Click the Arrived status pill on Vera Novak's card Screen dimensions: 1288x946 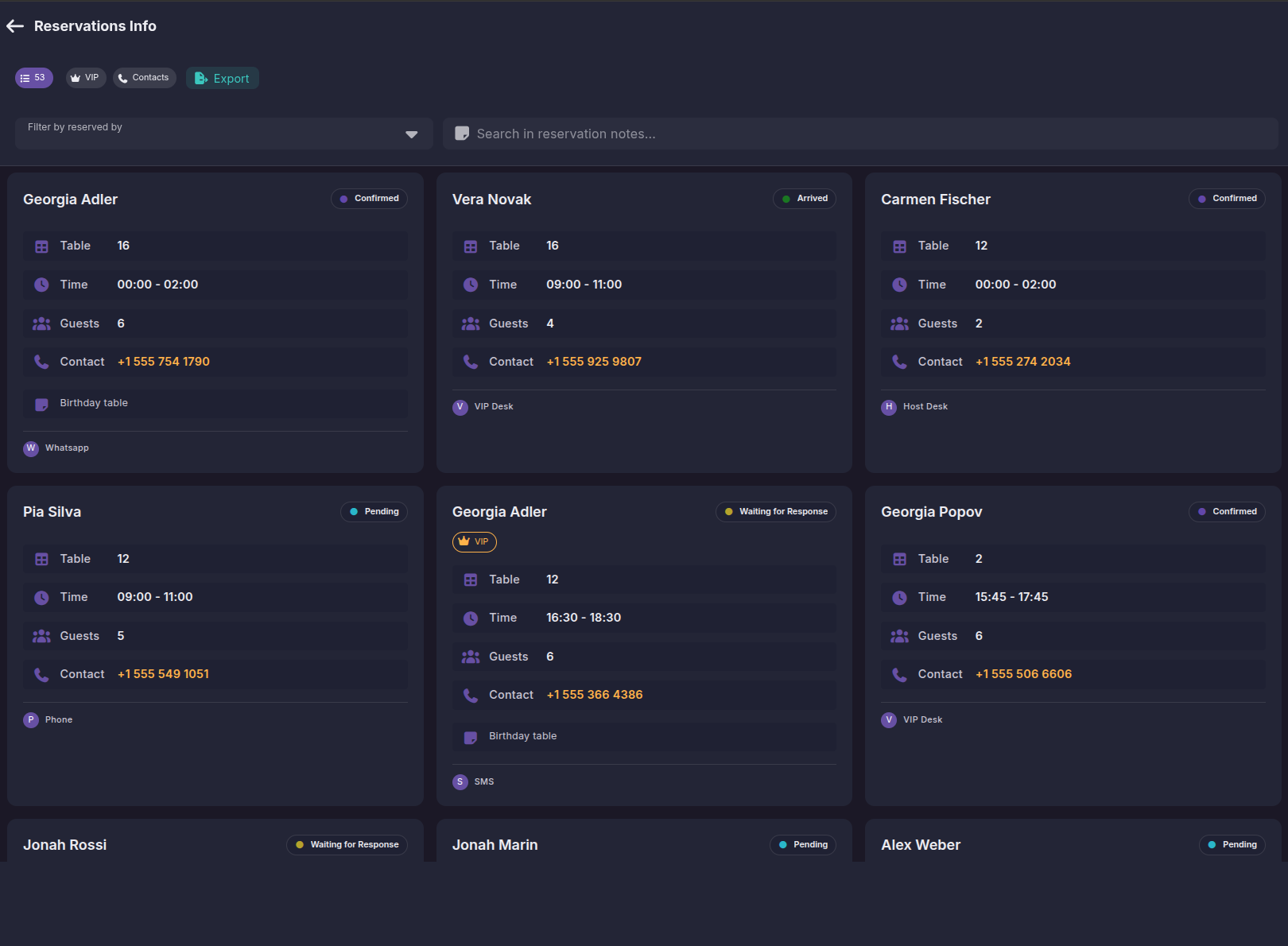coord(804,198)
